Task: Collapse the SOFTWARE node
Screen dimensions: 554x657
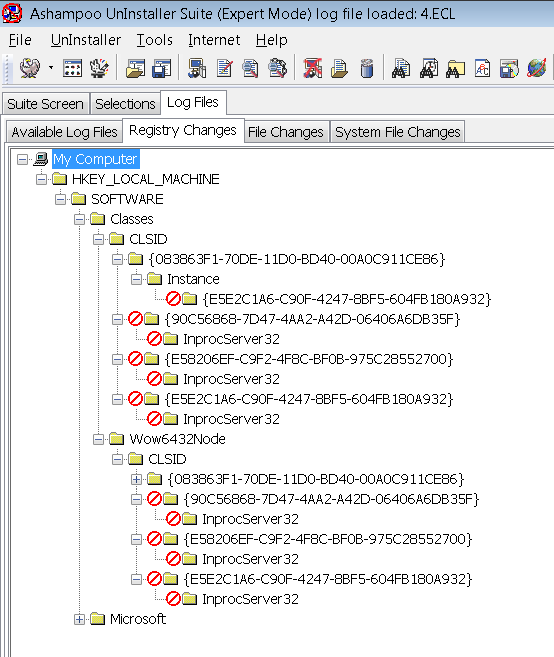Action: [x=60, y=199]
